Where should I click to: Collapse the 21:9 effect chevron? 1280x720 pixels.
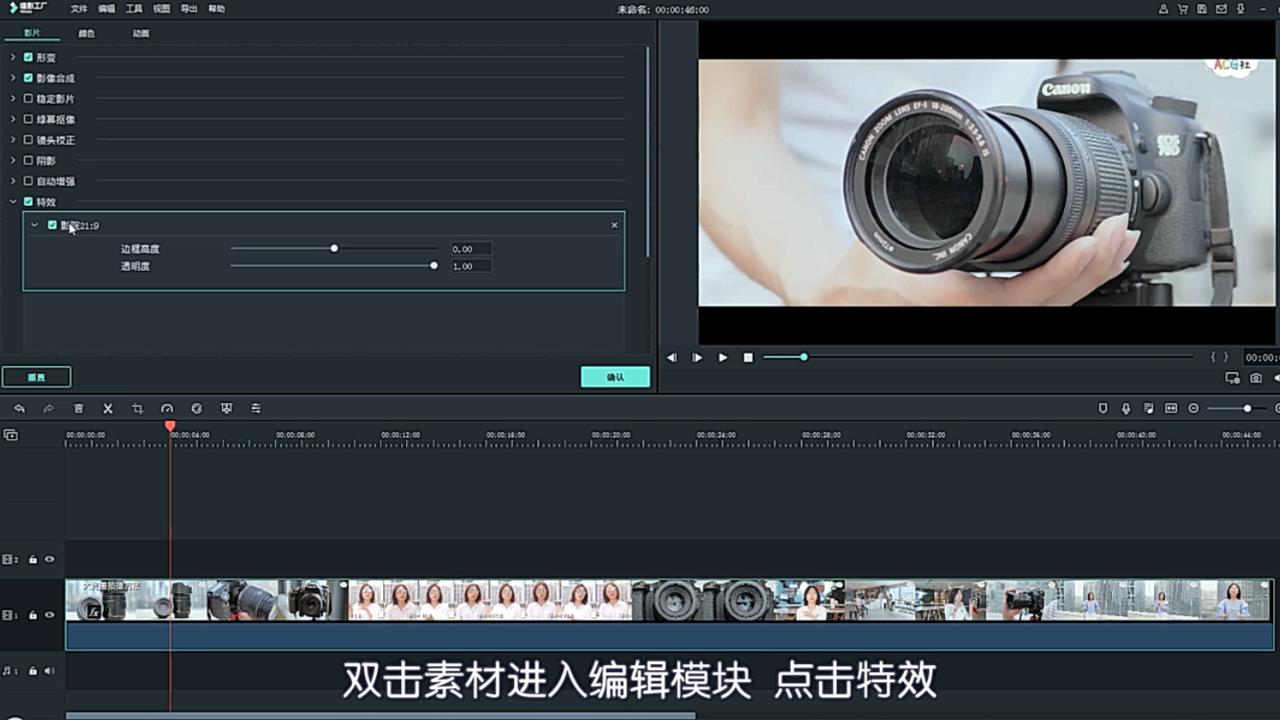point(34,225)
